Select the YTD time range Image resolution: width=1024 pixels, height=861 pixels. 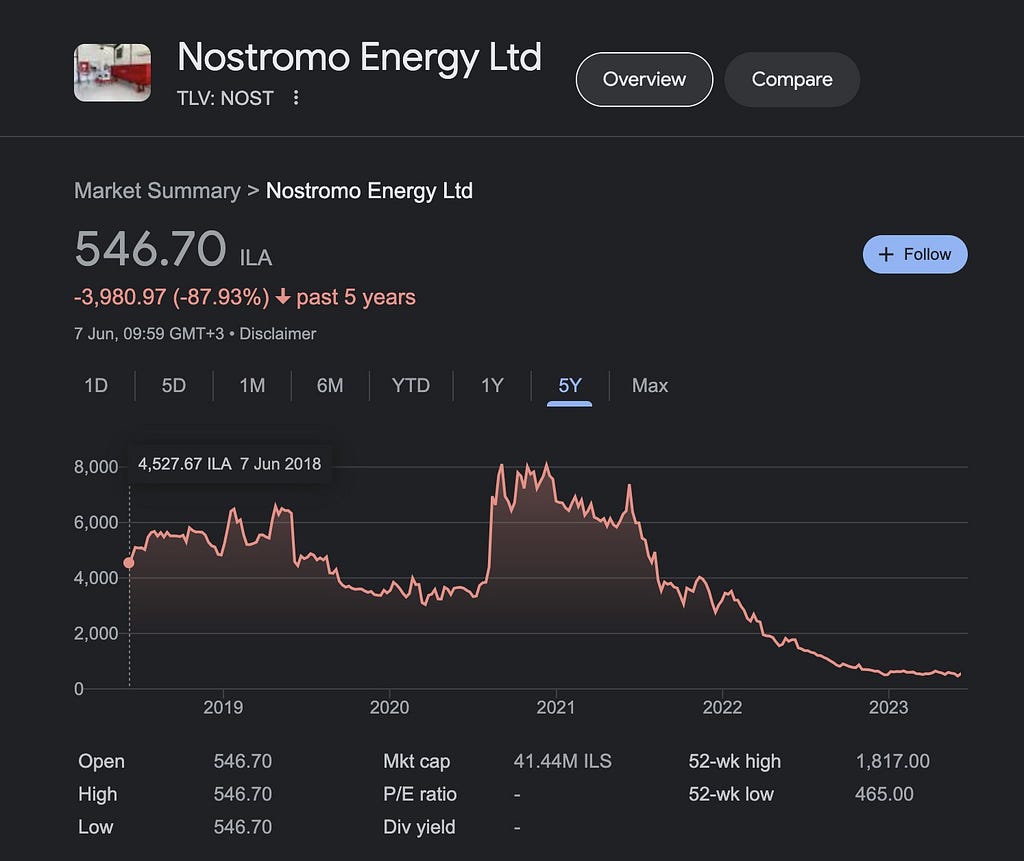tap(411, 385)
